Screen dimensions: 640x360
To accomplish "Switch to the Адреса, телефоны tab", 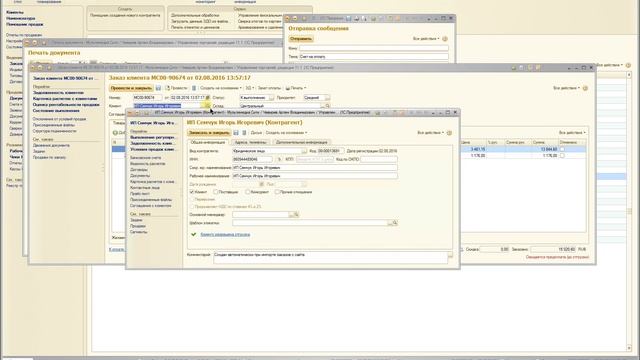I will pyautogui.click(x=251, y=142).
